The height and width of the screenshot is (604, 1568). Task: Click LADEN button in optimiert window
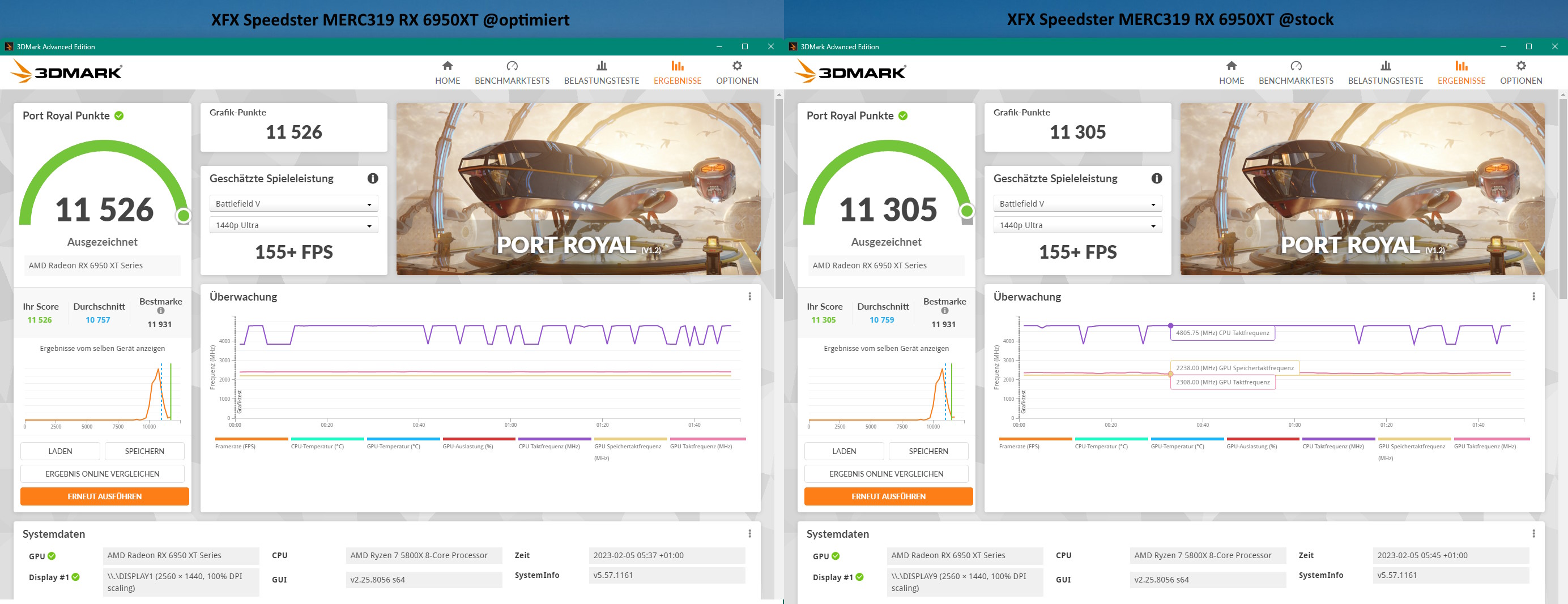click(x=60, y=451)
